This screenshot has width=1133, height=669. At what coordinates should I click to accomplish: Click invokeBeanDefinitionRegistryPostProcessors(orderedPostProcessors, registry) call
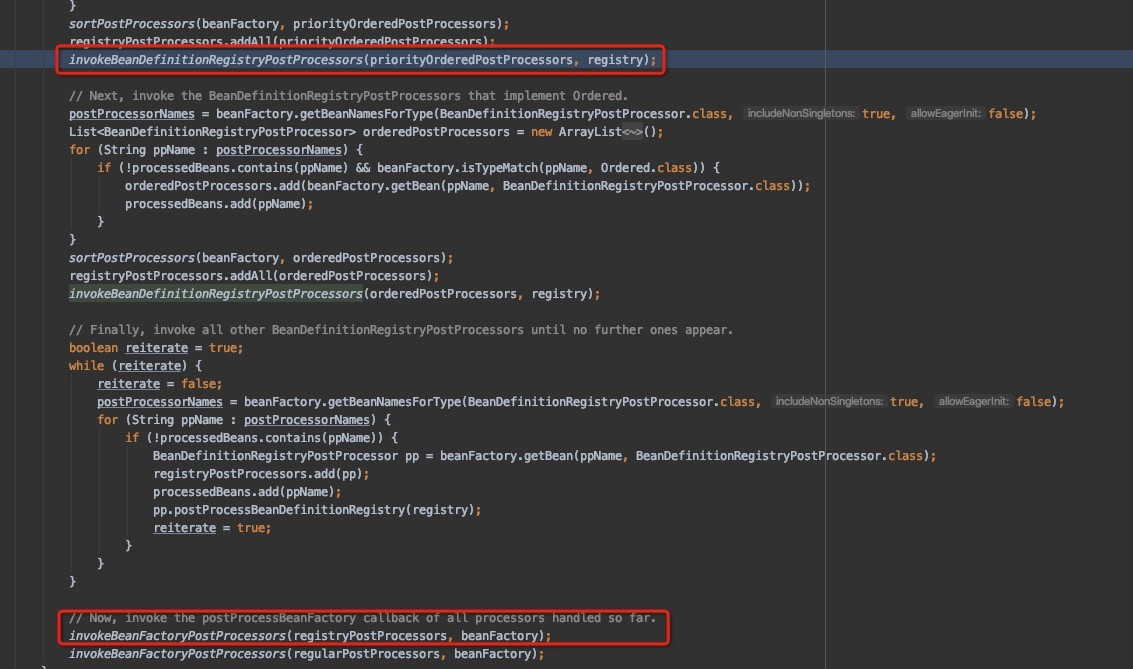[335, 294]
